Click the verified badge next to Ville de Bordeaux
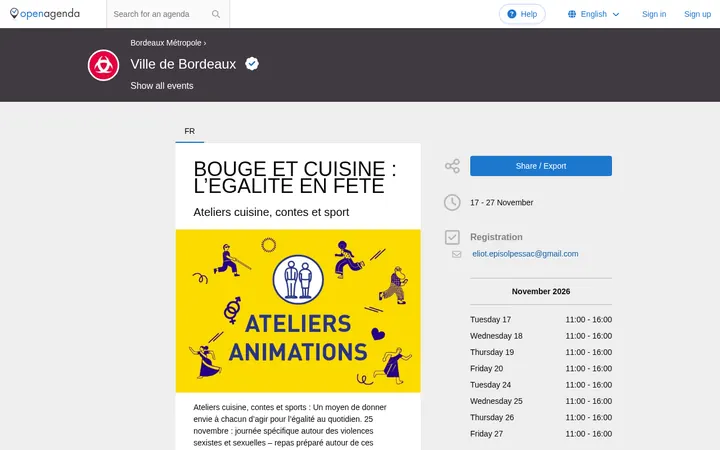Viewport: 720px width, 450px height. (252, 64)
